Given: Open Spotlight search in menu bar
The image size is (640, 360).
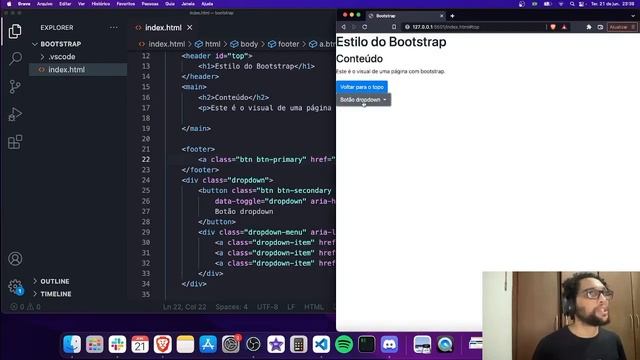Looking at the screenshot, I should tap(572, 4).
